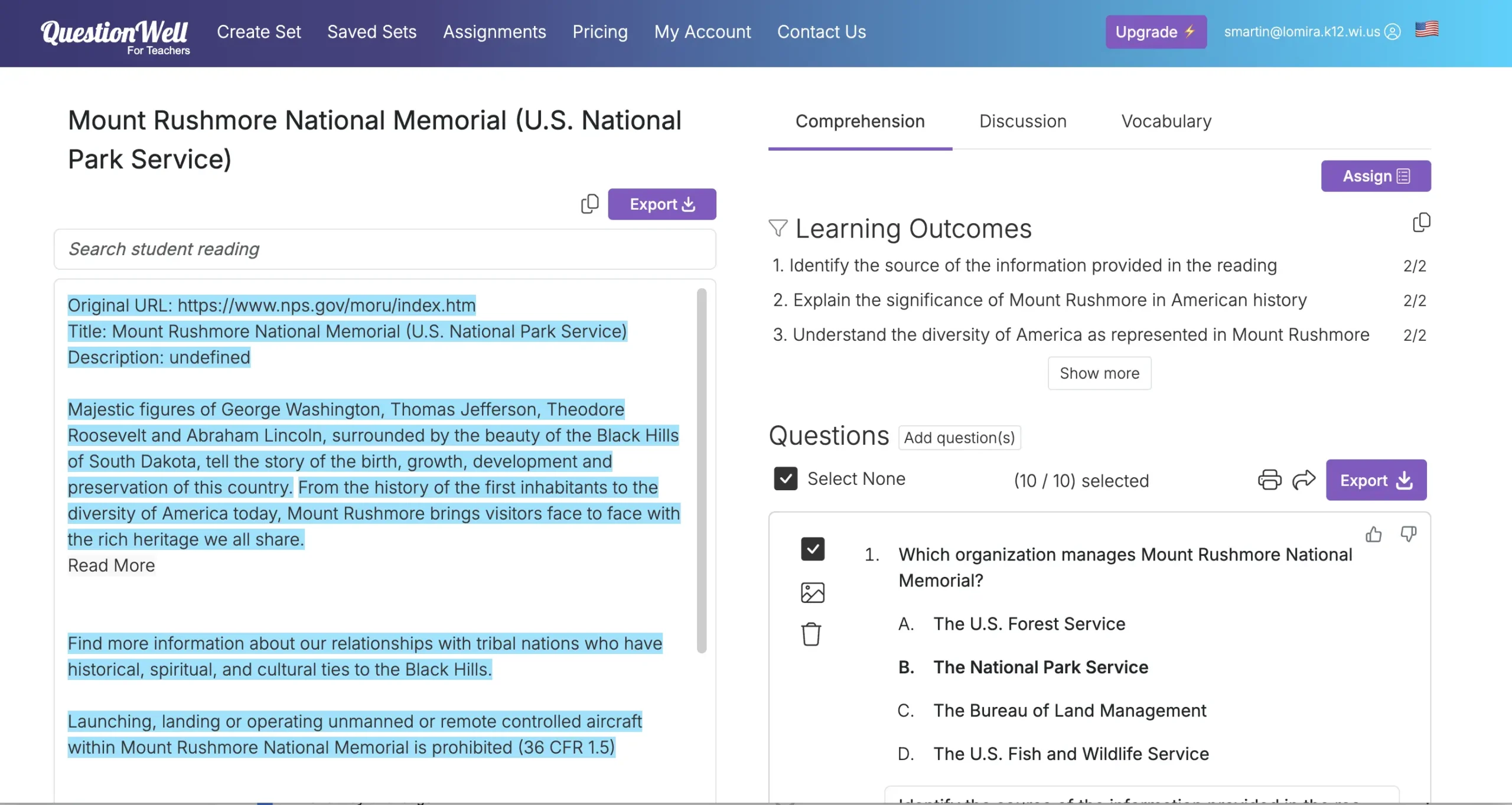1512x805 pixels.
Task: Open the Vocabulary tab
Action: [1166, 121]
